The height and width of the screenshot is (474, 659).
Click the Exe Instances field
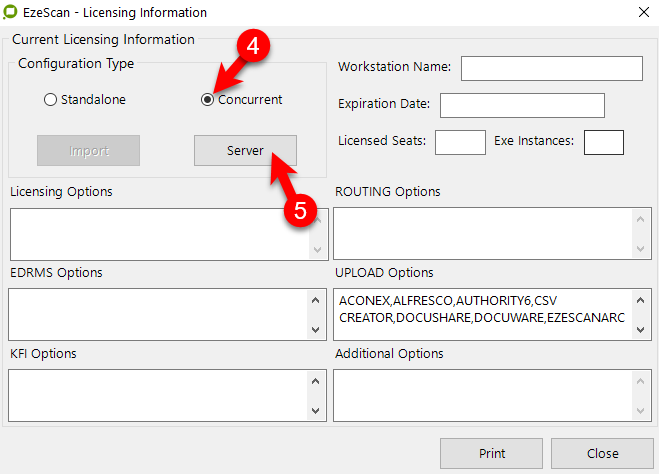click(x=603, y=142)
